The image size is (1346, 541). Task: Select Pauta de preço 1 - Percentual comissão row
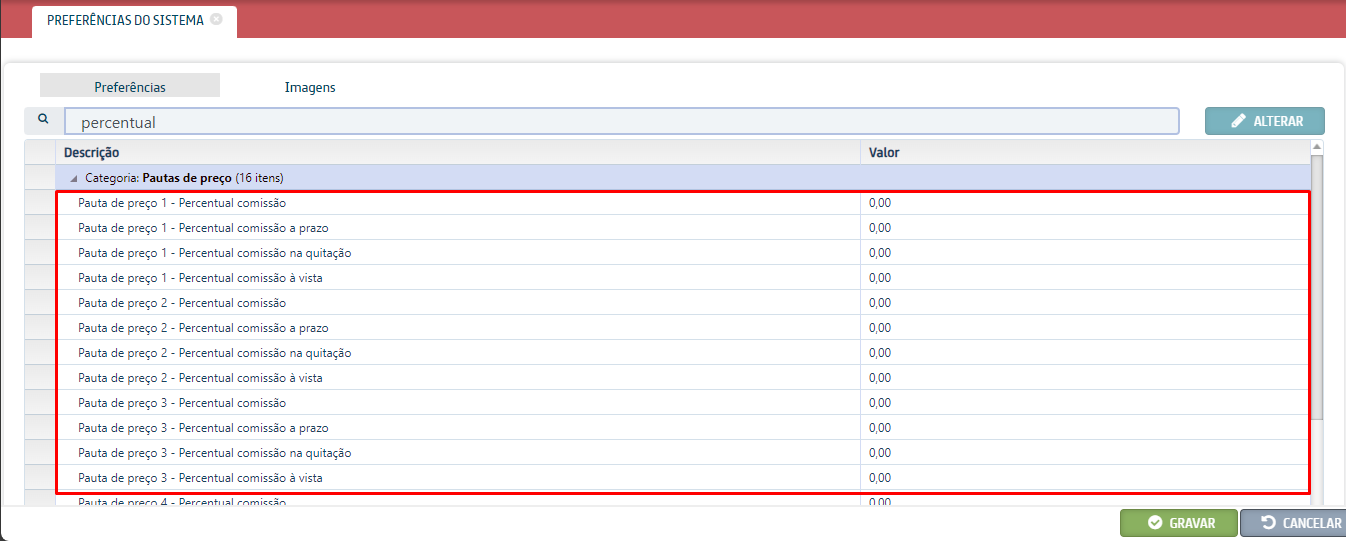(x=182, y=203)
